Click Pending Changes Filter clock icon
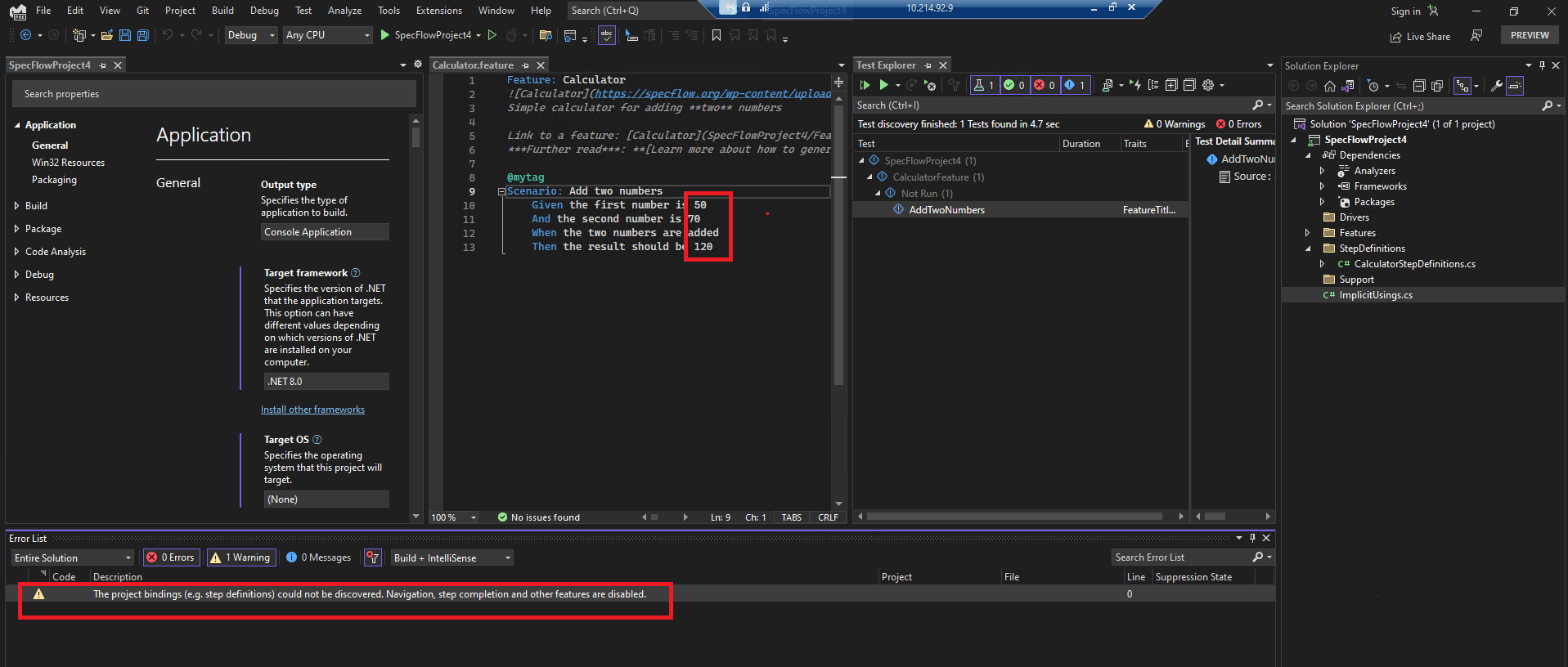Viewport: 1568px width, 667px height. (1373, 86)
